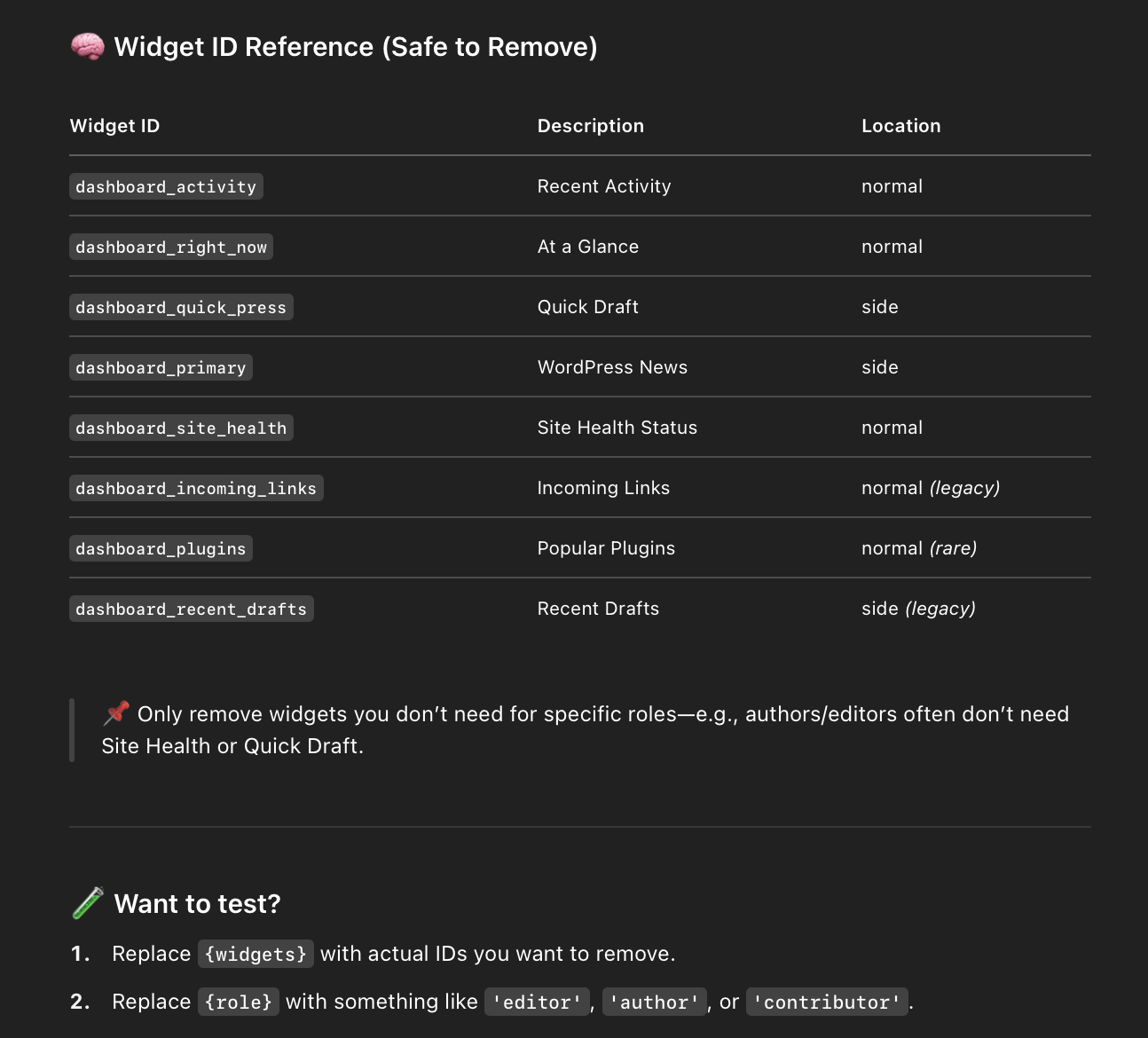Click the Recent Activity description

click(x=604, y=186)
